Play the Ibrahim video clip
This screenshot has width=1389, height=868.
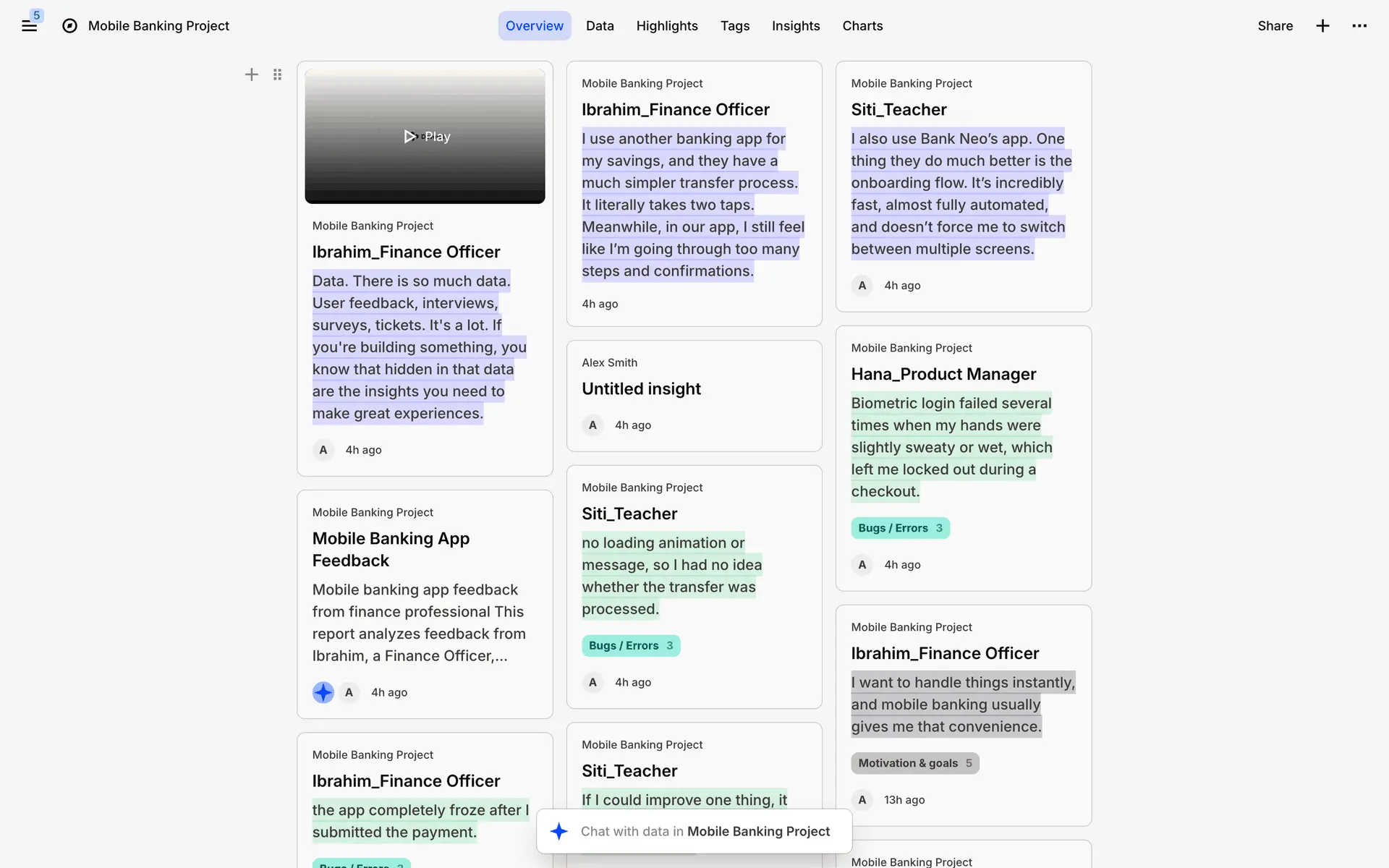pyautogui.click(x=425, y=136)
